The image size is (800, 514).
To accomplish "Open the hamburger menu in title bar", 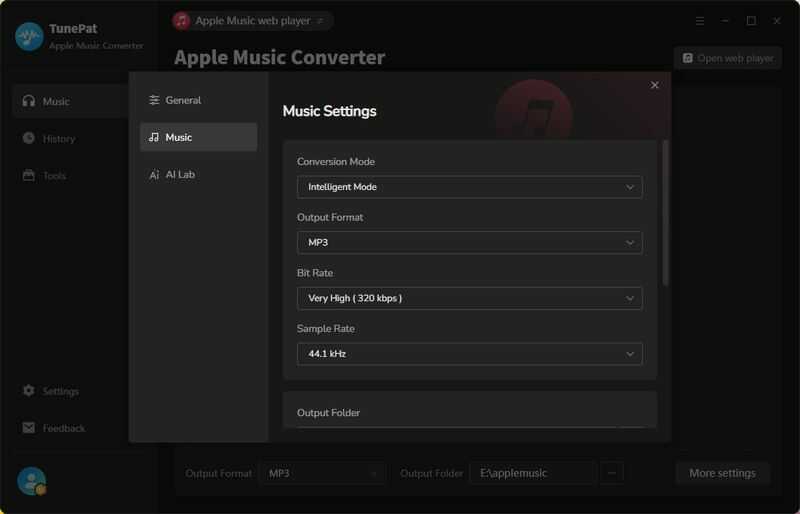I will (x=700, y=21).
